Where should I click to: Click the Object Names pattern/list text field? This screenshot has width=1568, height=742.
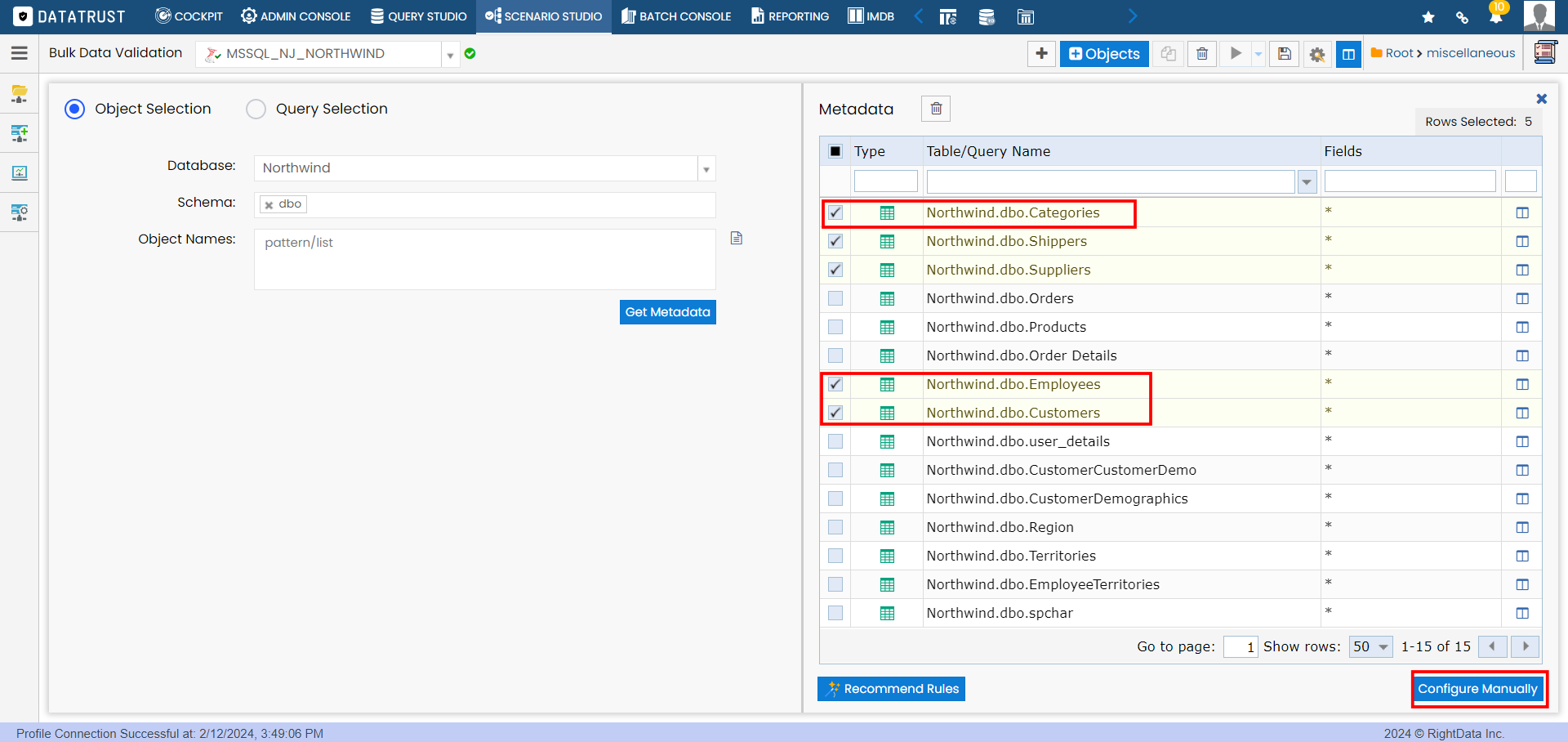click(x=484, y=259)
